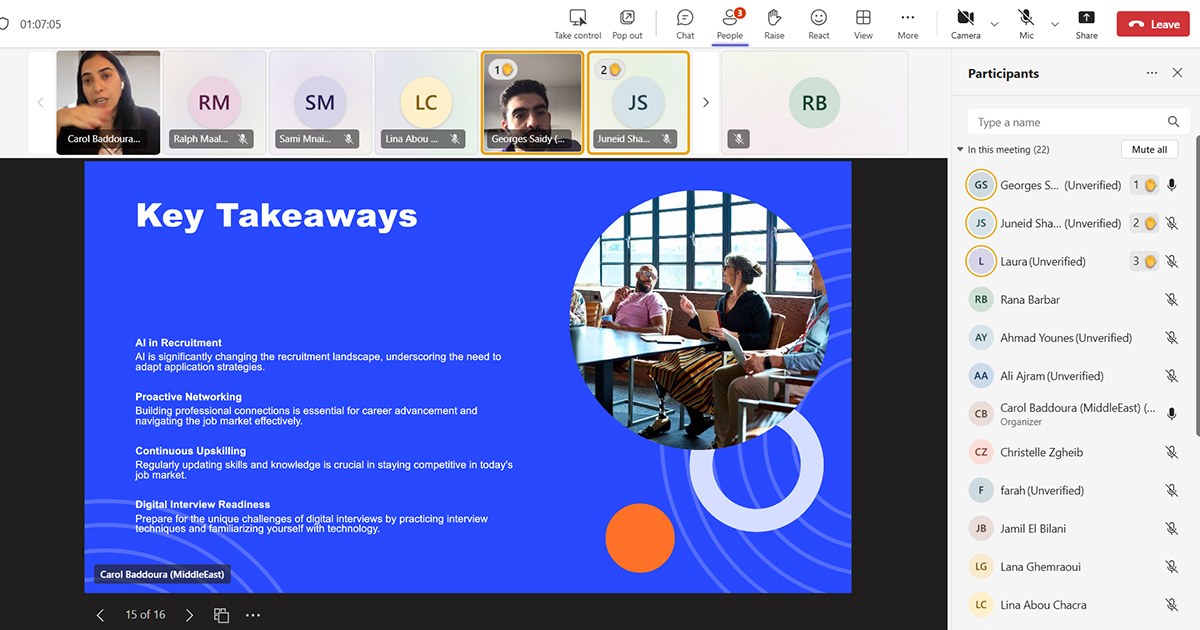This screenshot has width=1200, height=630.
Task: Show previous participants in video strip
Action: point(41,102)
